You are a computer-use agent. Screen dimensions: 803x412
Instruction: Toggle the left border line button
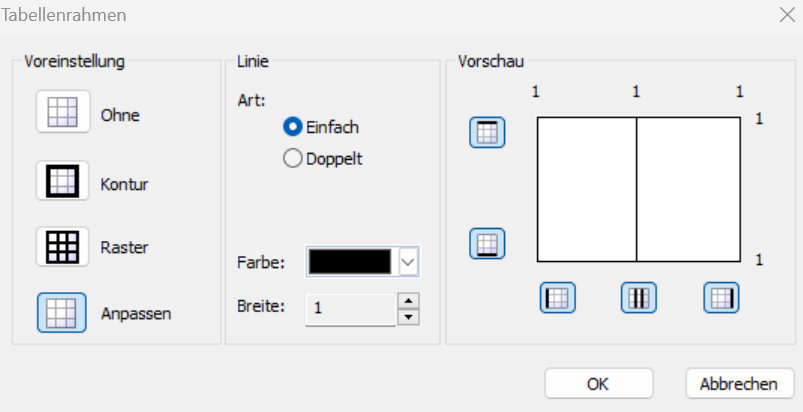coord(558,297)
